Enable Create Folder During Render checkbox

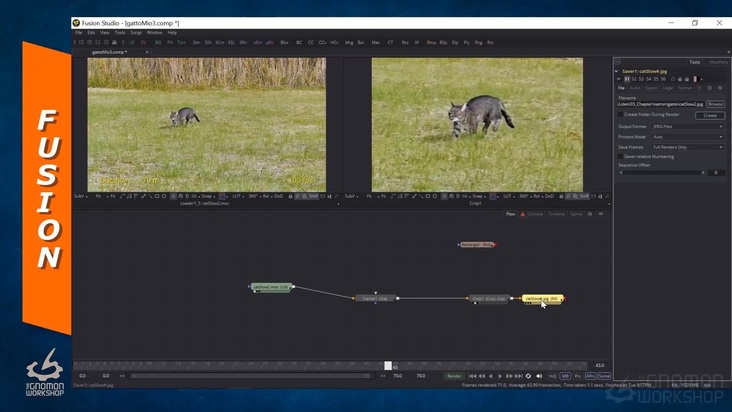(620, 115)
